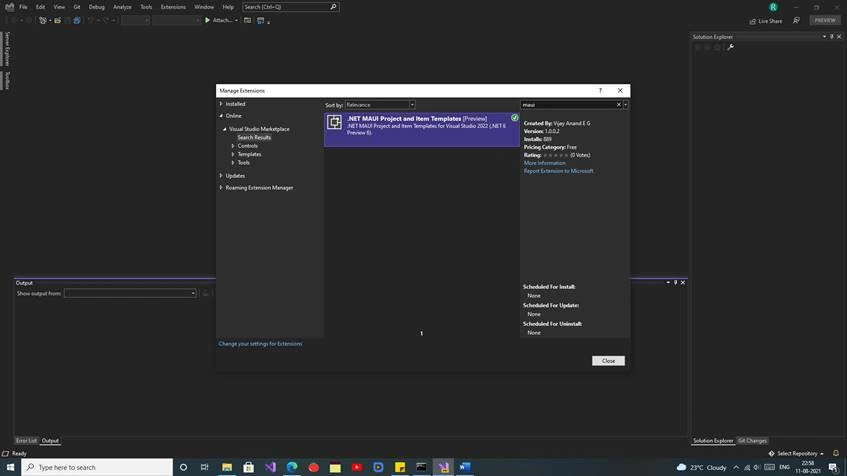This screenshot has height=476, width=847.
Task: Expand the Tools node in Manage Extensions tree
Action: (233, 163)
